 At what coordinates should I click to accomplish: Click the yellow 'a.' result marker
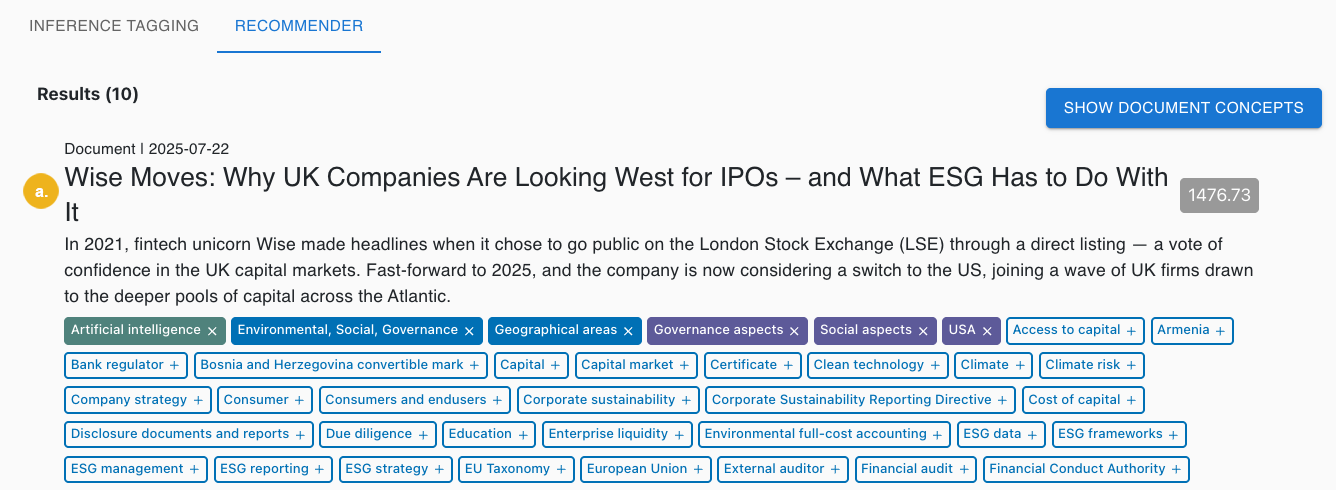41,191
